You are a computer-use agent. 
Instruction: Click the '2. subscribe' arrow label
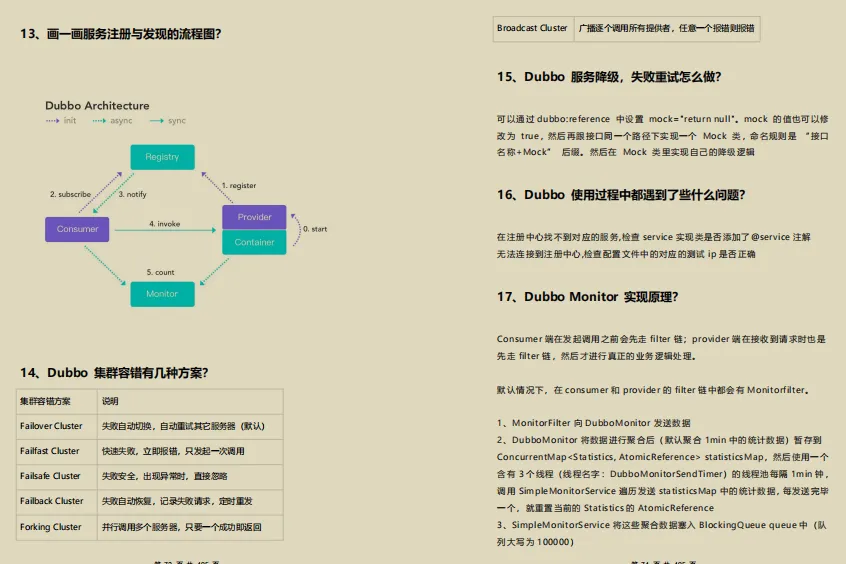tap(70, 194)
